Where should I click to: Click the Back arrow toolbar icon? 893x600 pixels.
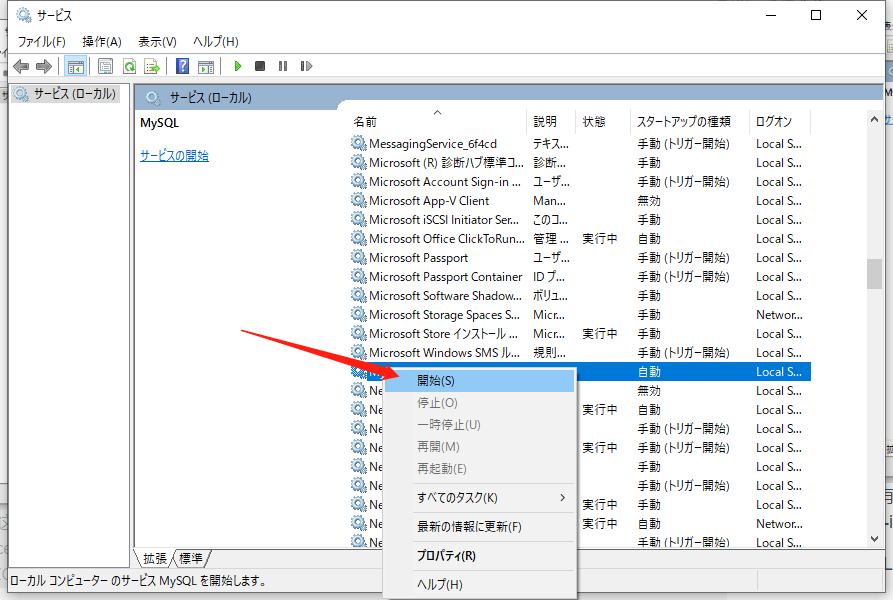(21, 67)
